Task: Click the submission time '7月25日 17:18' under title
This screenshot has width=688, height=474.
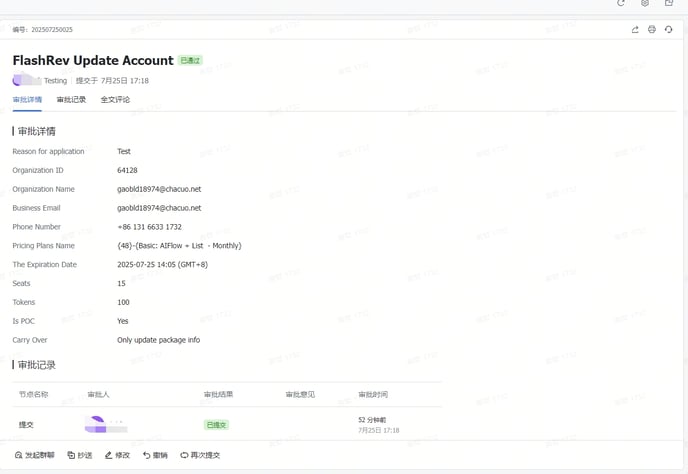Action: pos(125,81)
